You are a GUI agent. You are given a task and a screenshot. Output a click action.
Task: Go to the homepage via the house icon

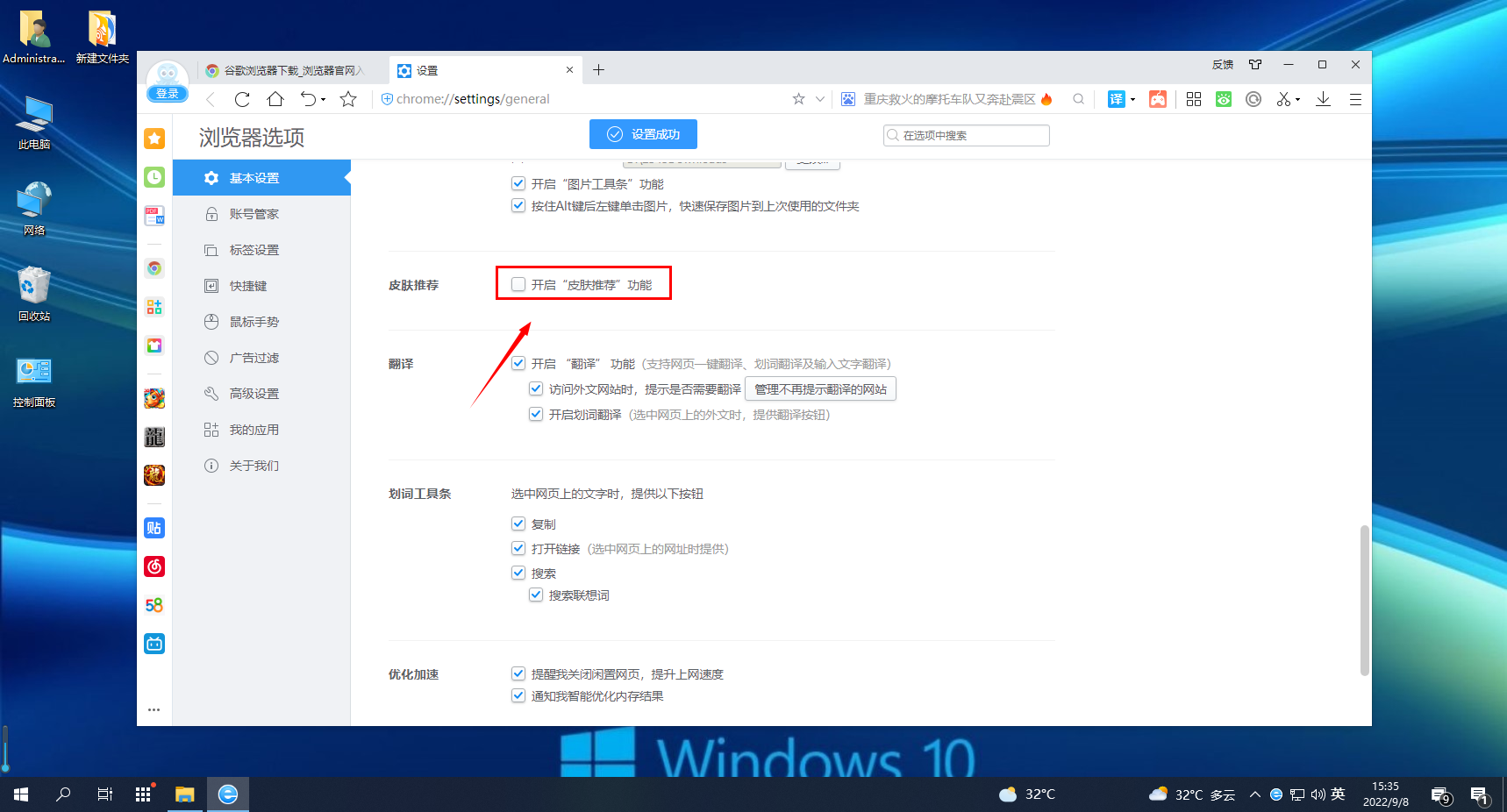click(275, 99)
